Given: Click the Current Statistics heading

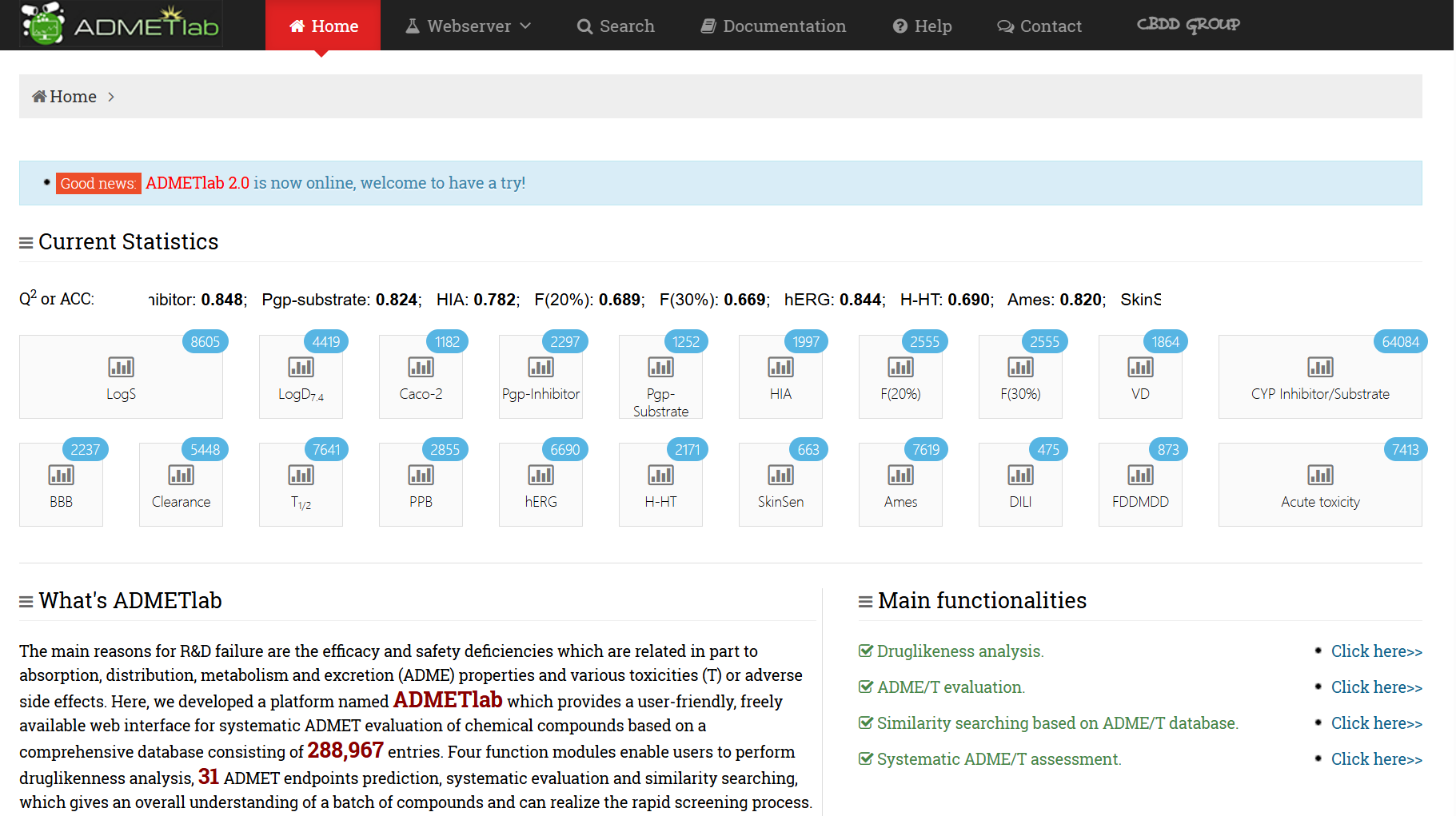Looking at the screenshot, I should click(129, 241).
